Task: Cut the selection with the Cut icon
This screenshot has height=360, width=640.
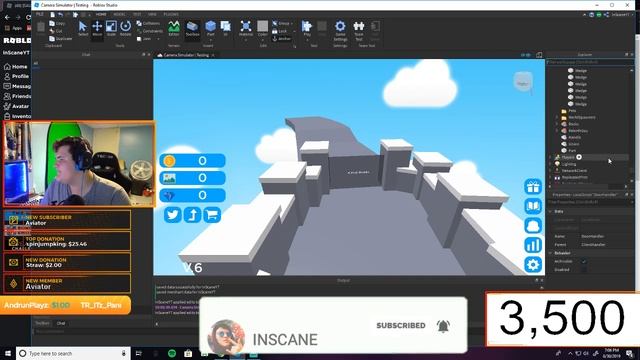Action: click(x=52, y=31)
